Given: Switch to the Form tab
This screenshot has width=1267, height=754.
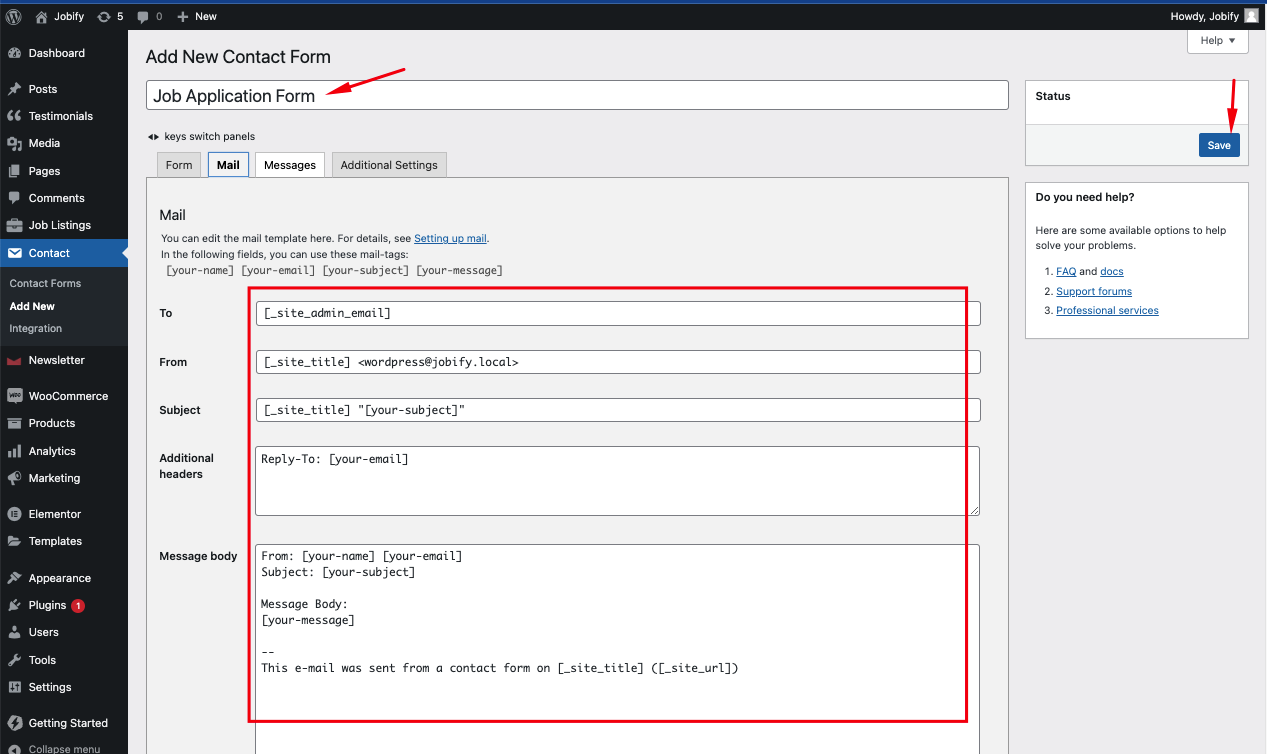Looking at the screenshot, I should tap(178, 164).
